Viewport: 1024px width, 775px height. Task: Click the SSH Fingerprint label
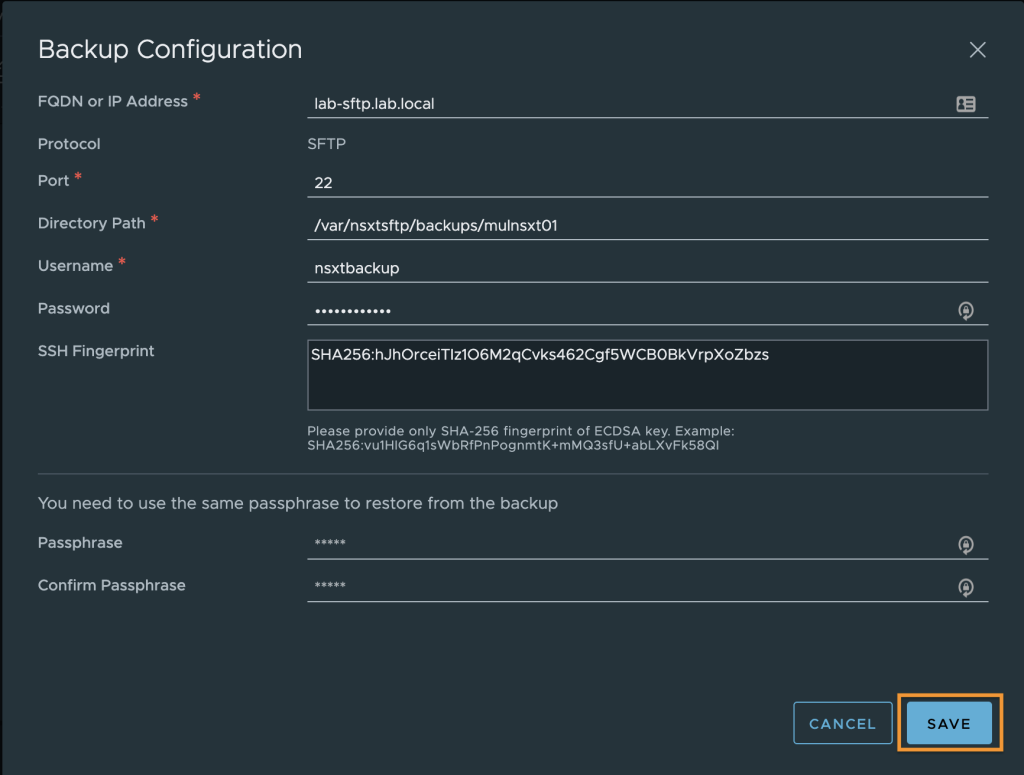click(x=96, y=351)
